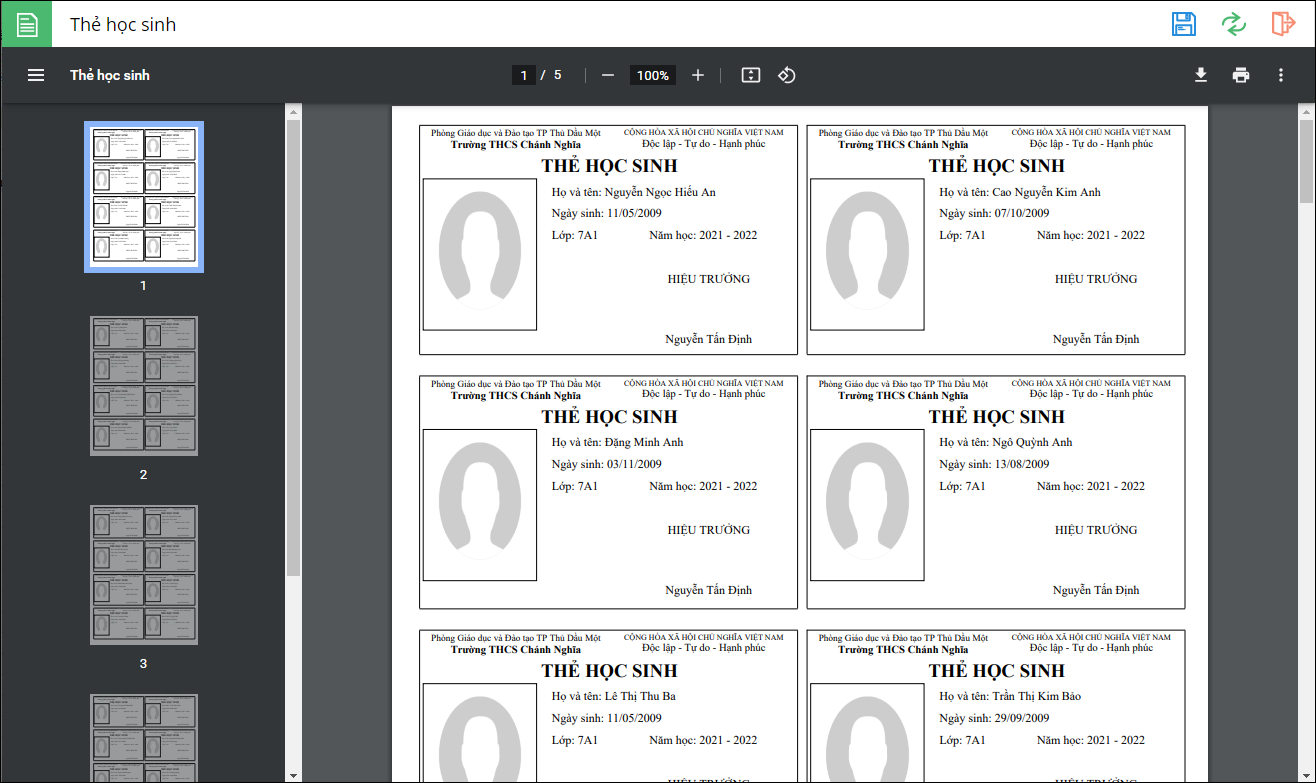Click the thumbnail sidebar scroll down arrow
The height and width of the screenshot is (783, 1316).
tap(293, 775)
